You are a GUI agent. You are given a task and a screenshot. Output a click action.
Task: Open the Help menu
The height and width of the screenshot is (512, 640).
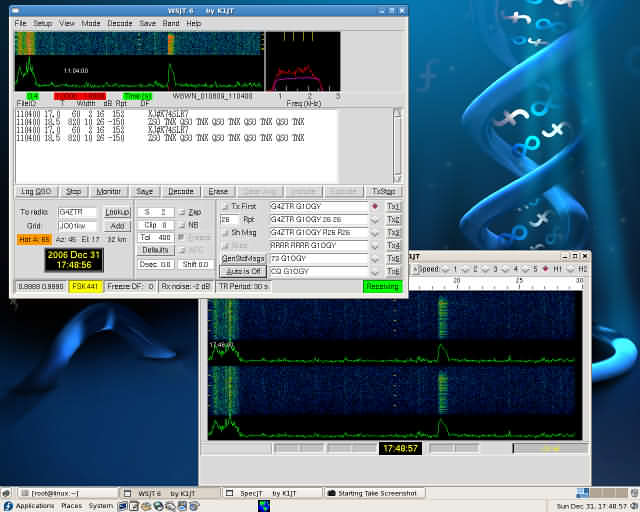tap(193, 23)
